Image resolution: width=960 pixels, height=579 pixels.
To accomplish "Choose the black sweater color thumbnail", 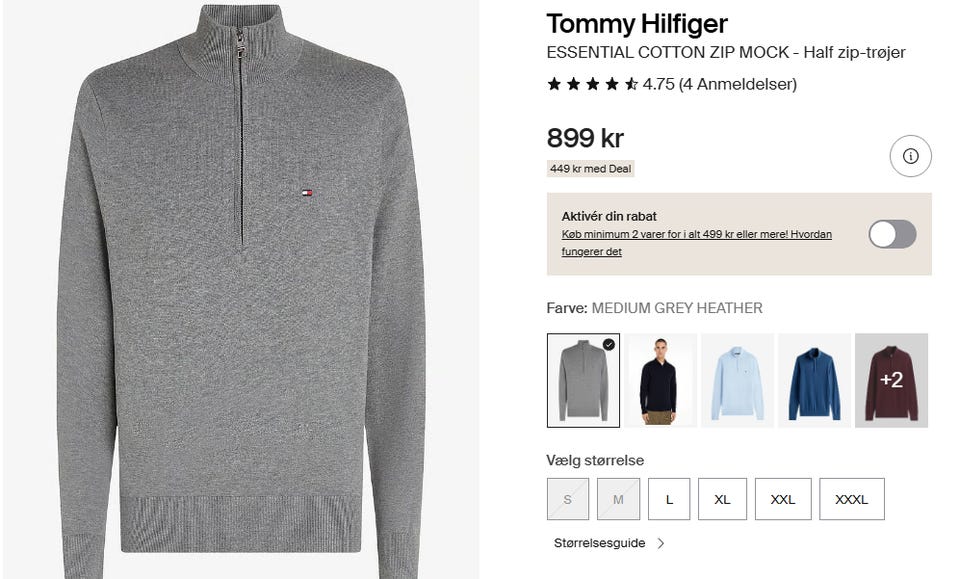I will tap(660, 380).
